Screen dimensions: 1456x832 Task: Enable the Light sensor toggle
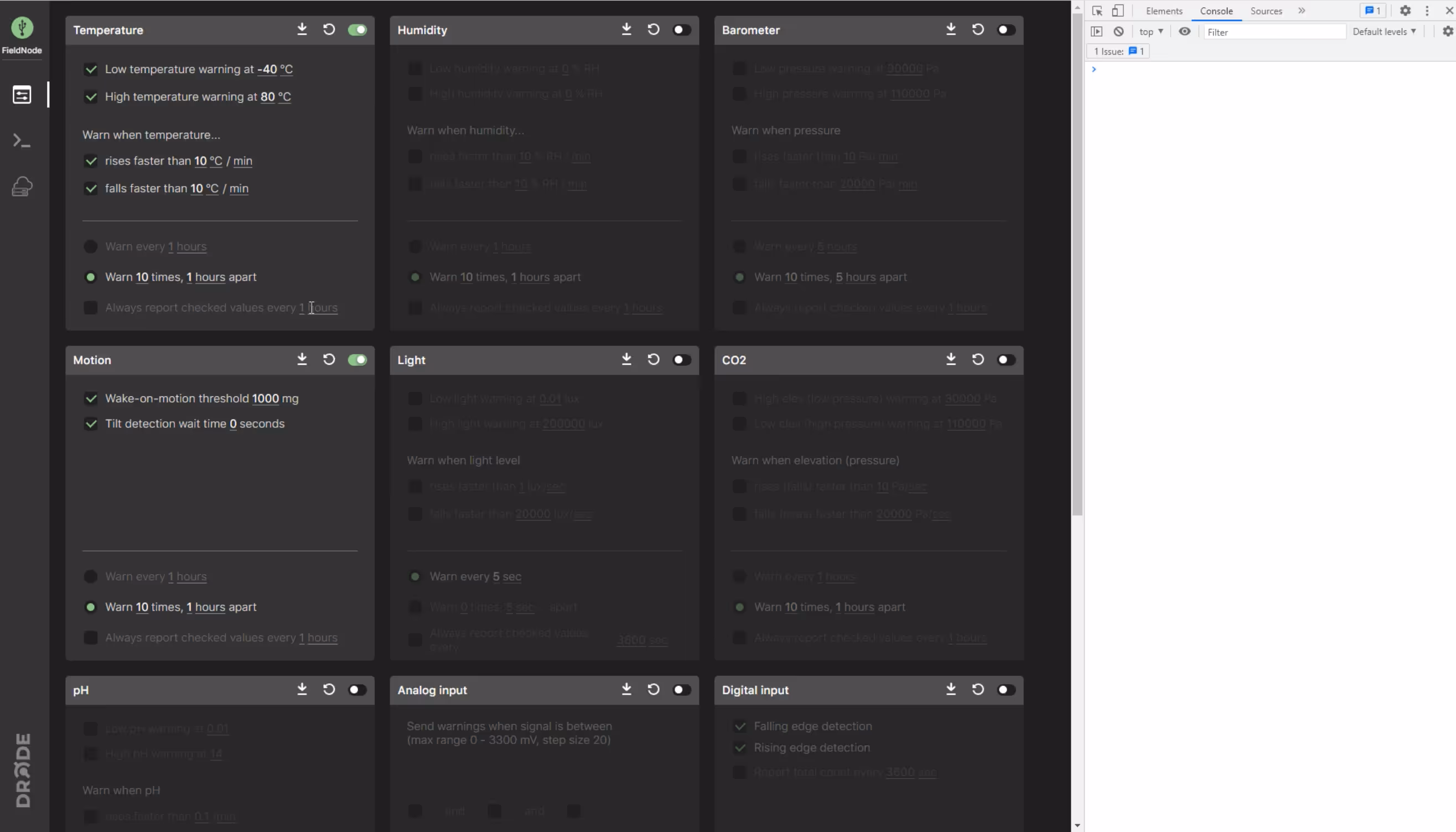[682, 359]
